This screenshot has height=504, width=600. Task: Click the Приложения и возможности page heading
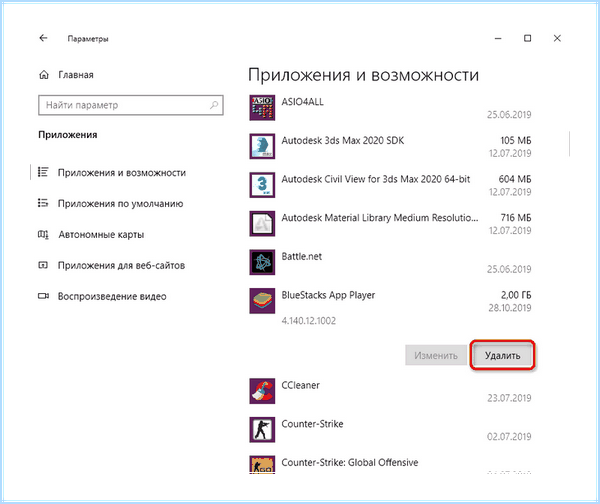364,75
